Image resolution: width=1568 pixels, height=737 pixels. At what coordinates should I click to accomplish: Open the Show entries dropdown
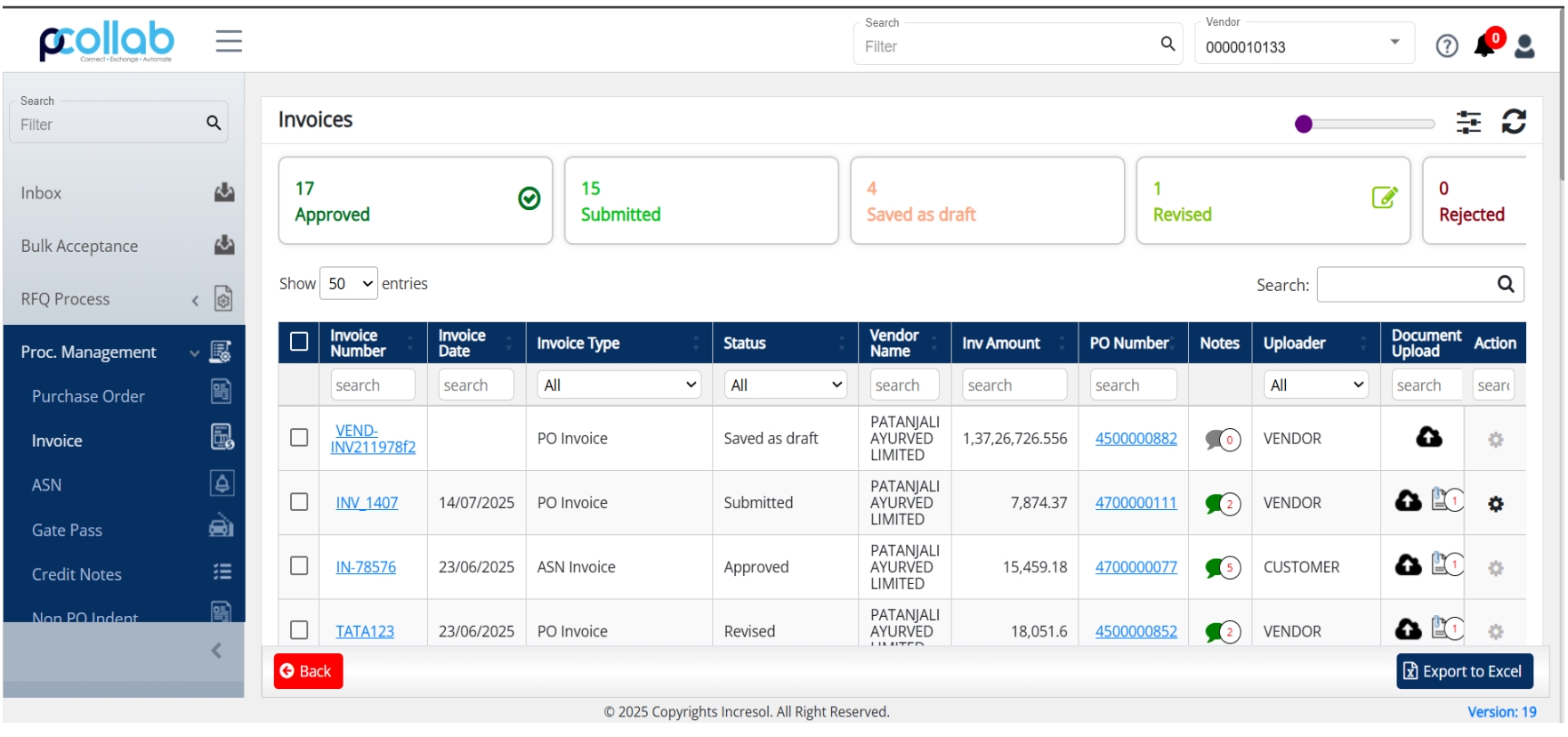(x=349, y=284)
